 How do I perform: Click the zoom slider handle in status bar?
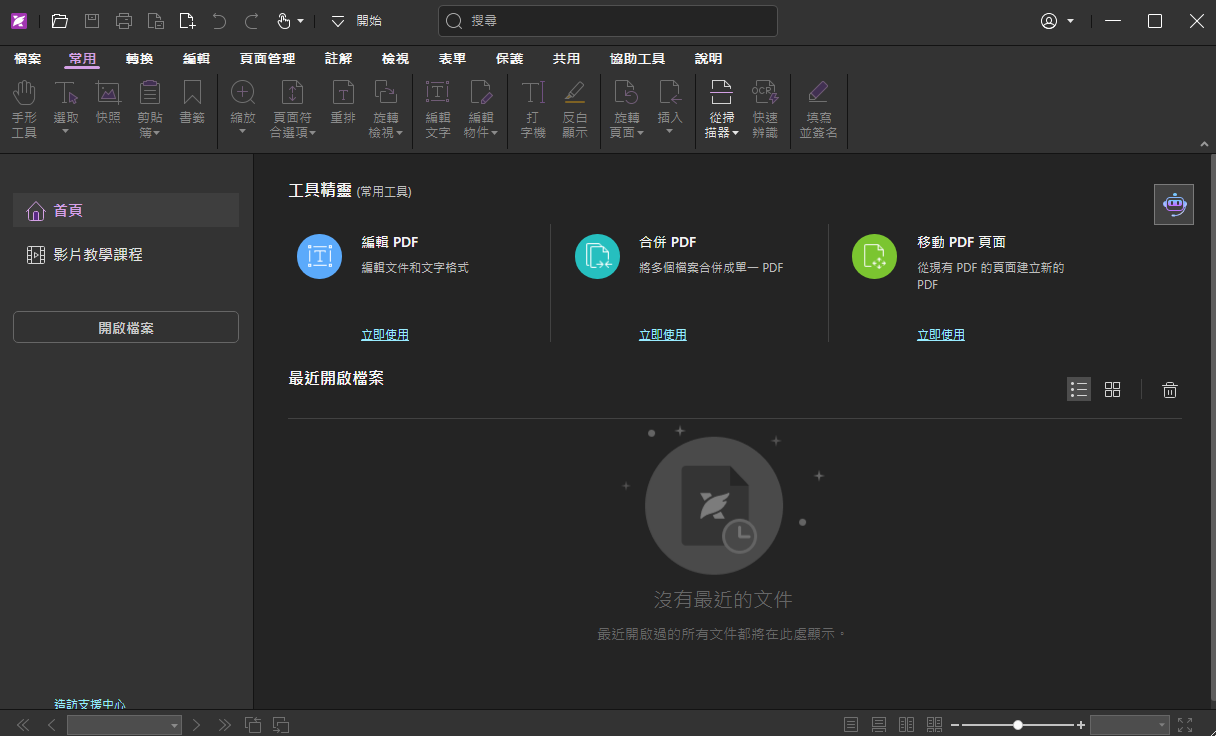click(x=1018, y=725)
